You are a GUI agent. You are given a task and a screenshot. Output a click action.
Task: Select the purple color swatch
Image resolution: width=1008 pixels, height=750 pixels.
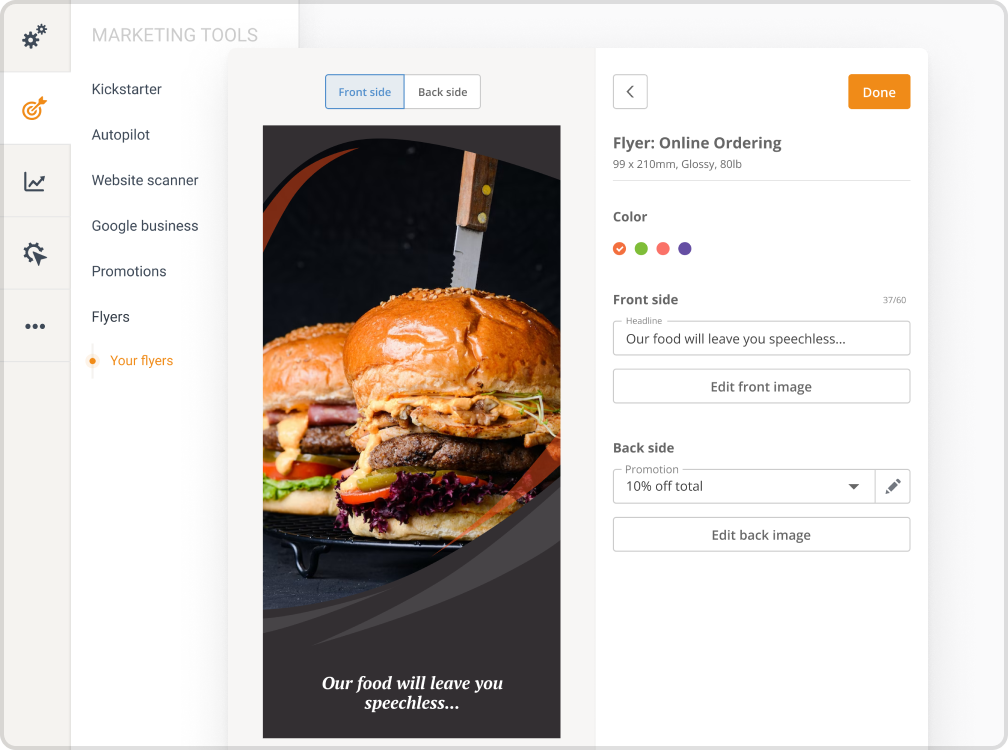pyautogui.click(x=685, y=249)
